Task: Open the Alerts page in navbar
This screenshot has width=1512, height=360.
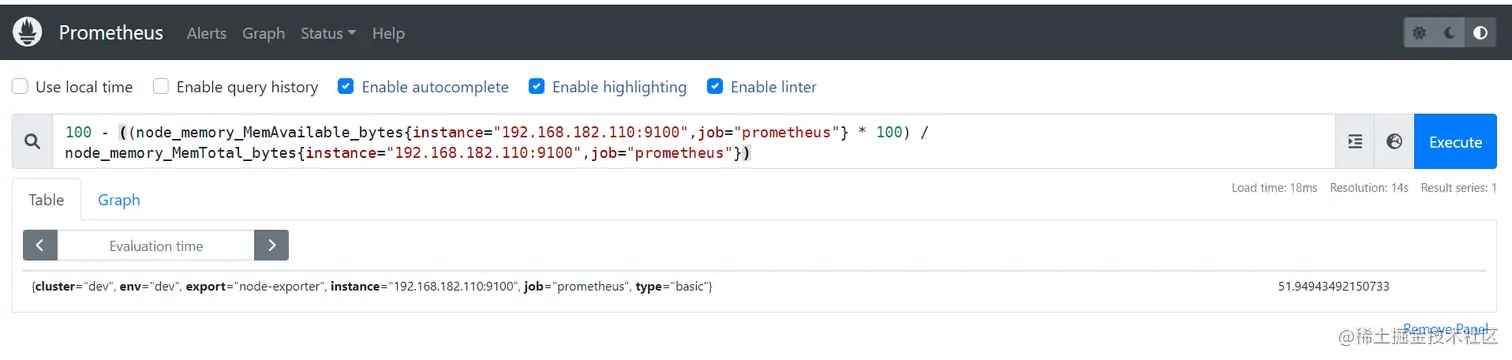Action: coord(207,33)
